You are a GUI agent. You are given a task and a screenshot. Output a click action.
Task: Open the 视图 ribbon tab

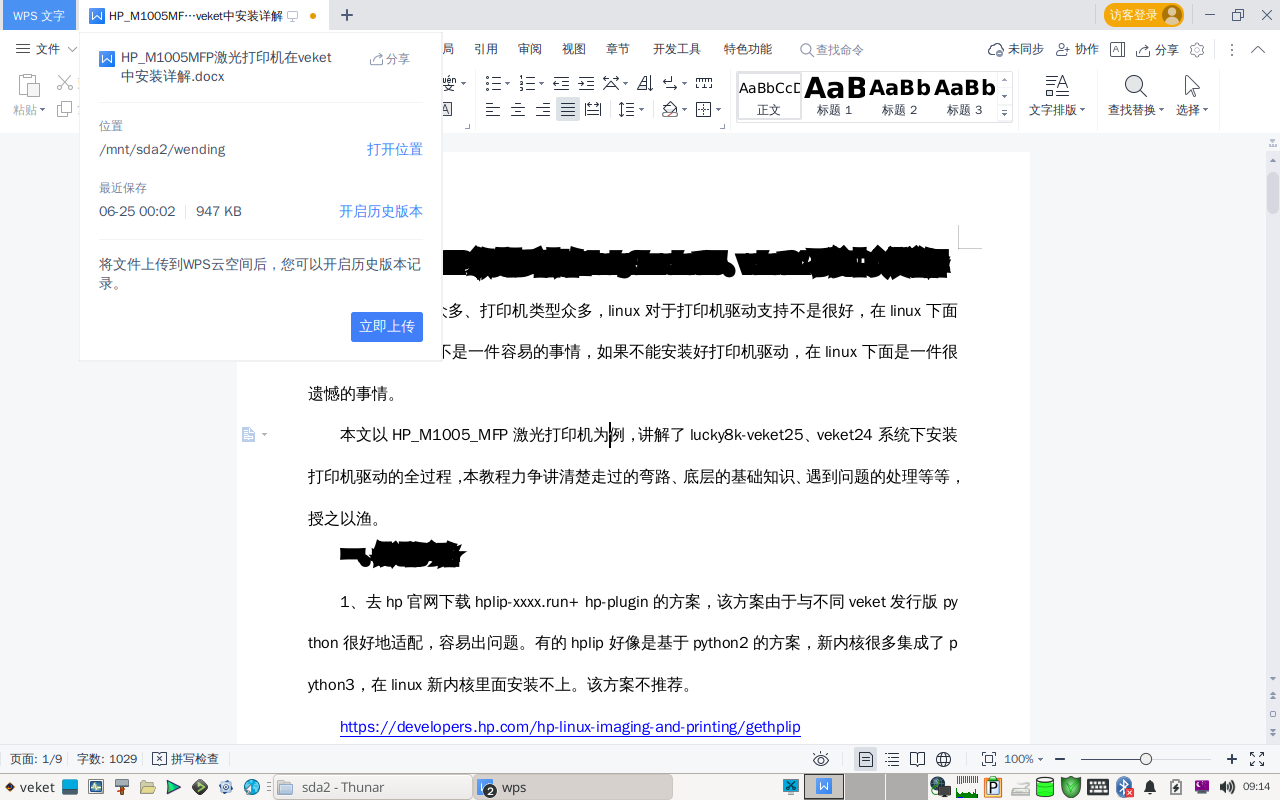(x=574, y=49)
